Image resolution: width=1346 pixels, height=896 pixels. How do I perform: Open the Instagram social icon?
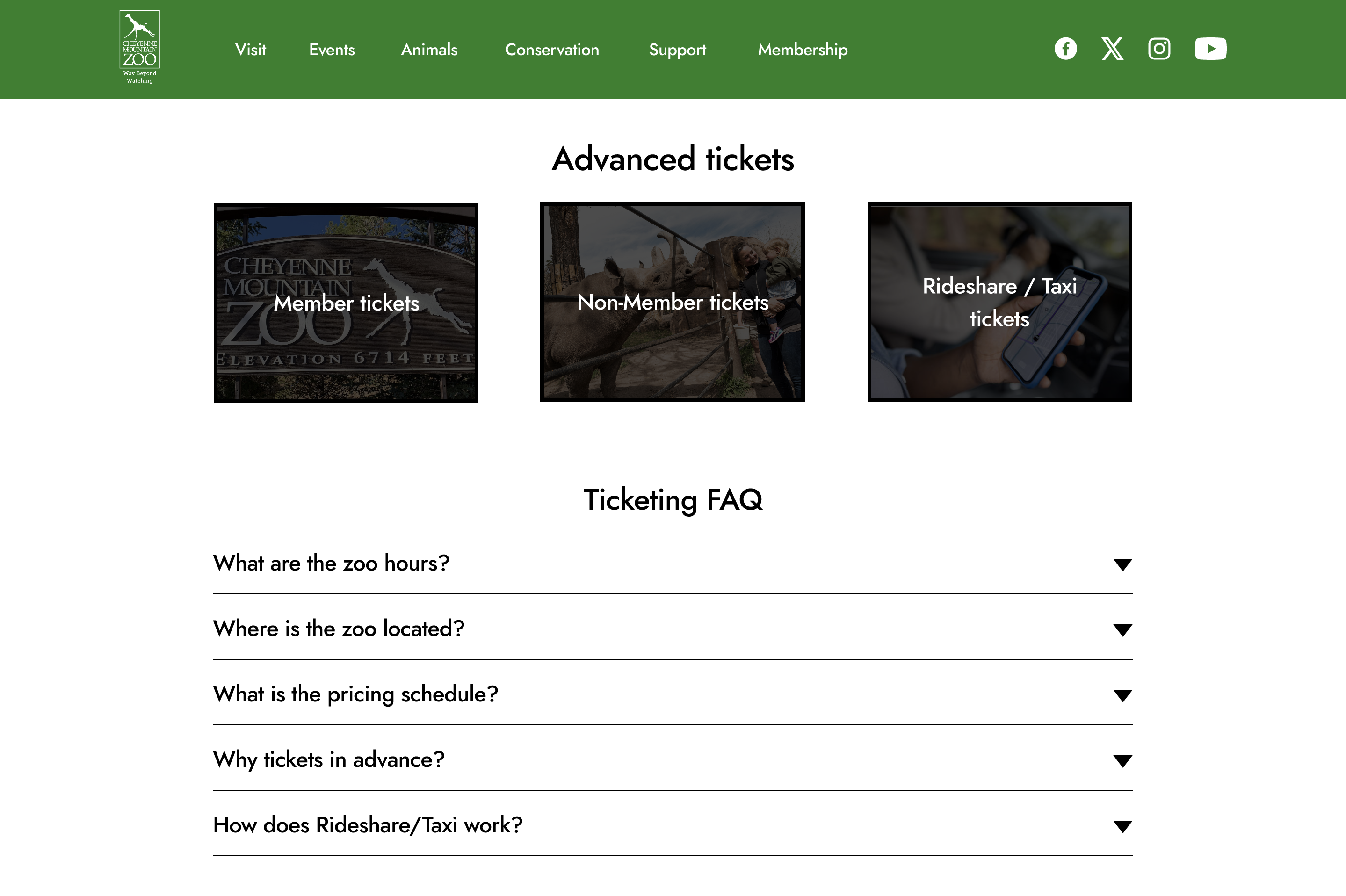1159,49
